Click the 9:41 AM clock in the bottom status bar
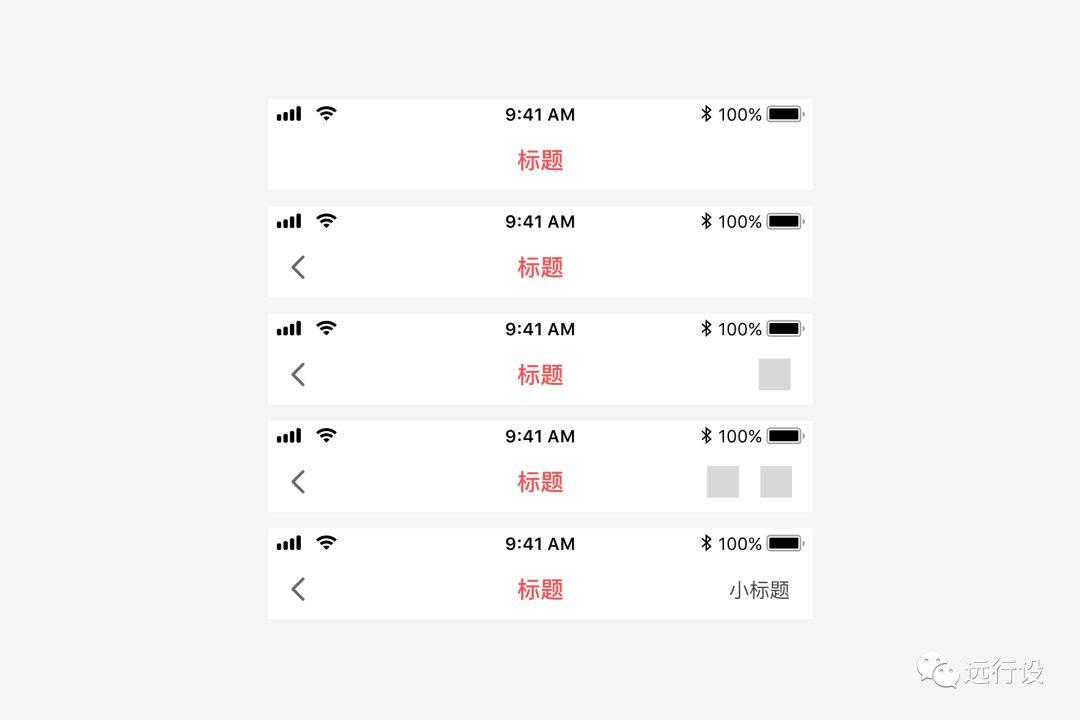 (540, 544)
